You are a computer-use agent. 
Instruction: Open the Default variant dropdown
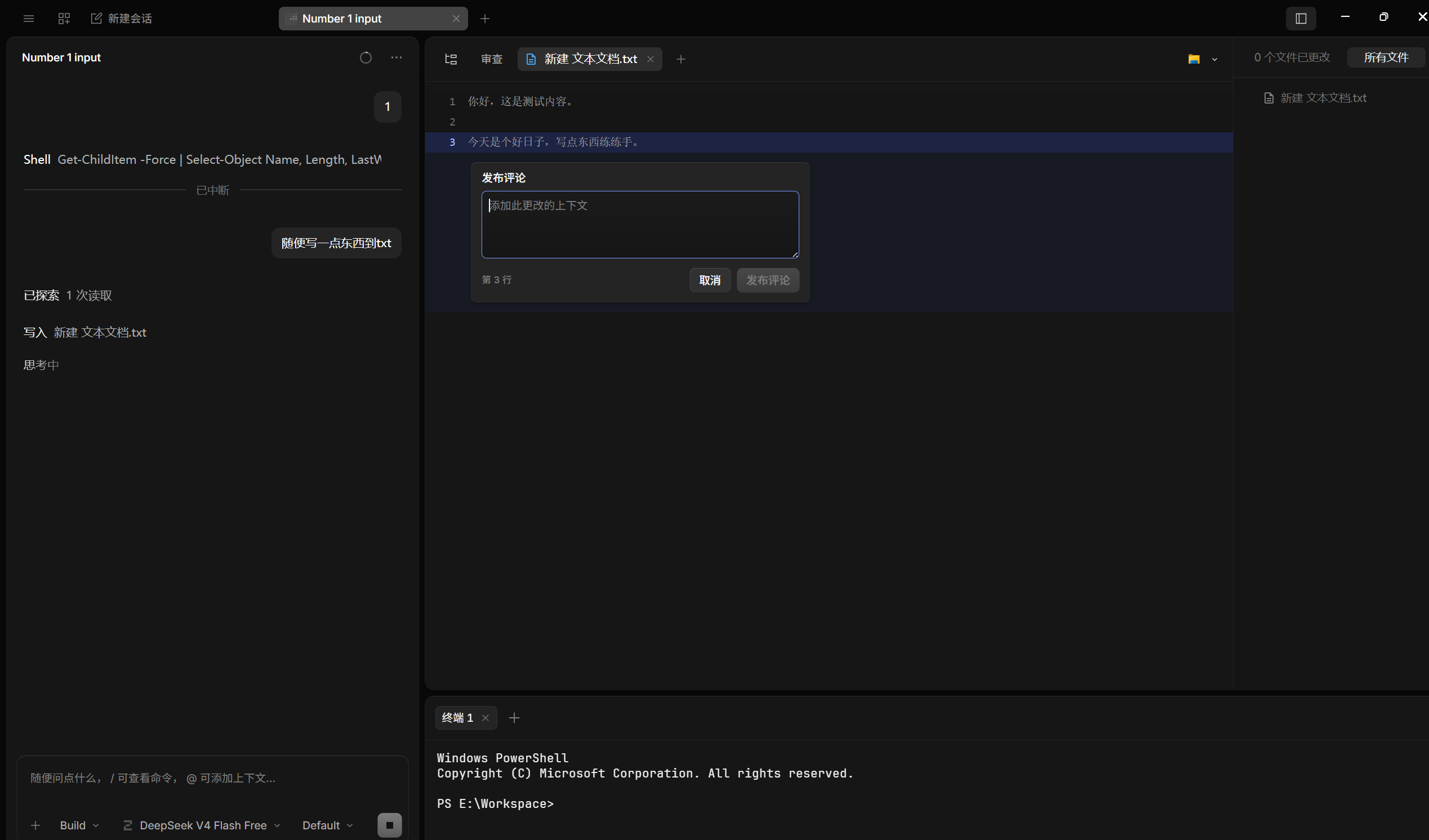click(x=328, y=825)
